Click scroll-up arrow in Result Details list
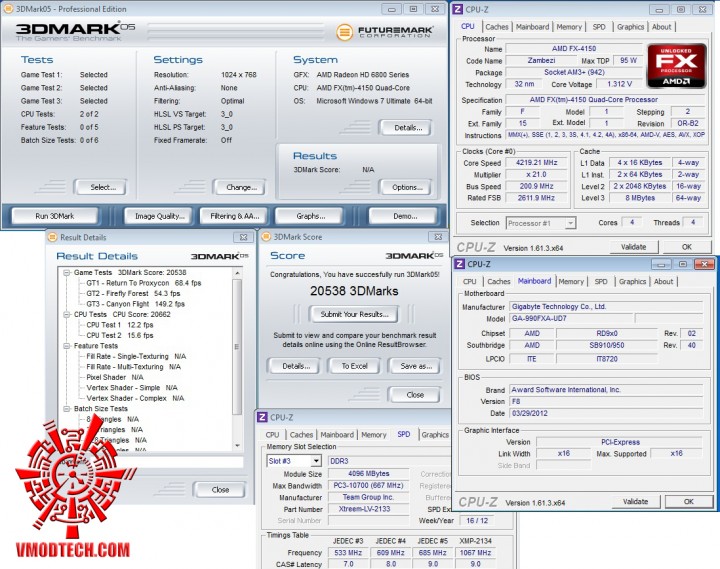This screenshot has height=569, width=720. [237, 273]
